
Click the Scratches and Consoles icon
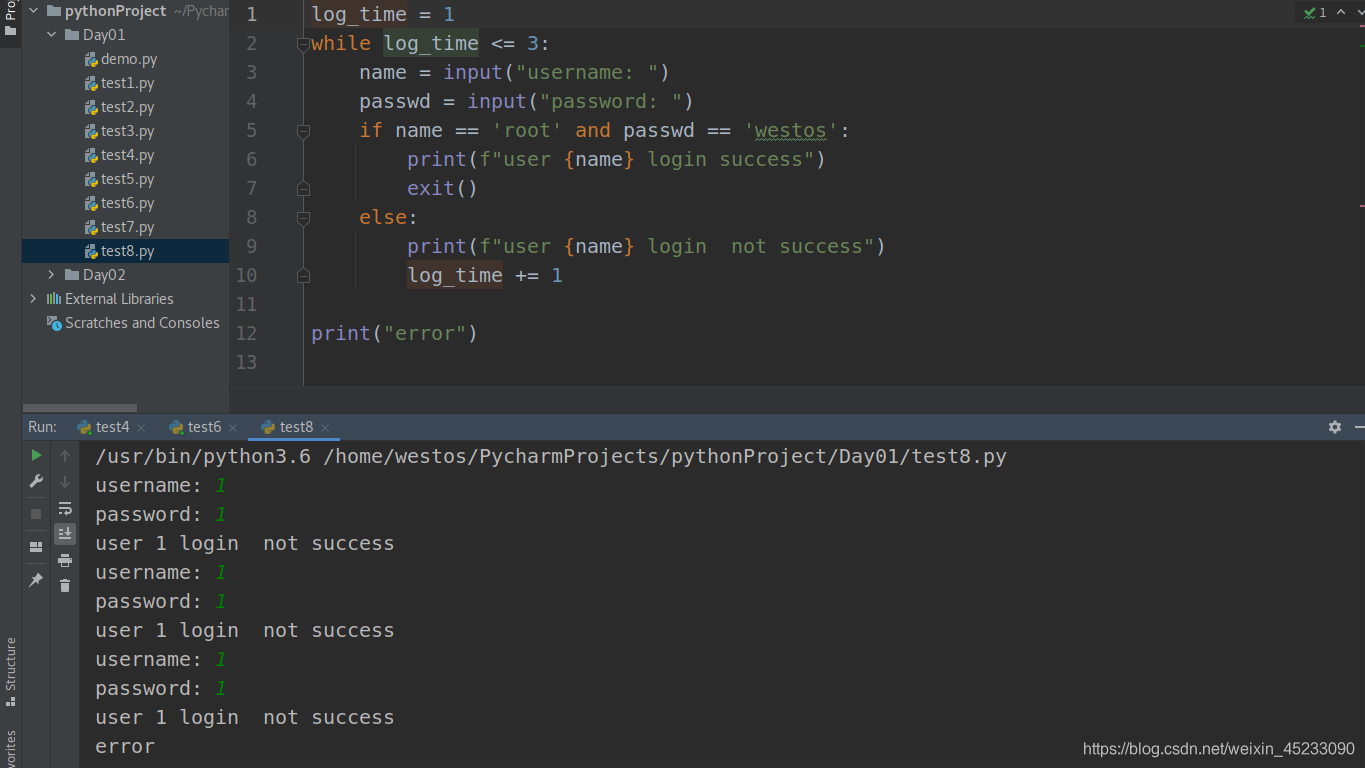click(54, 323)
